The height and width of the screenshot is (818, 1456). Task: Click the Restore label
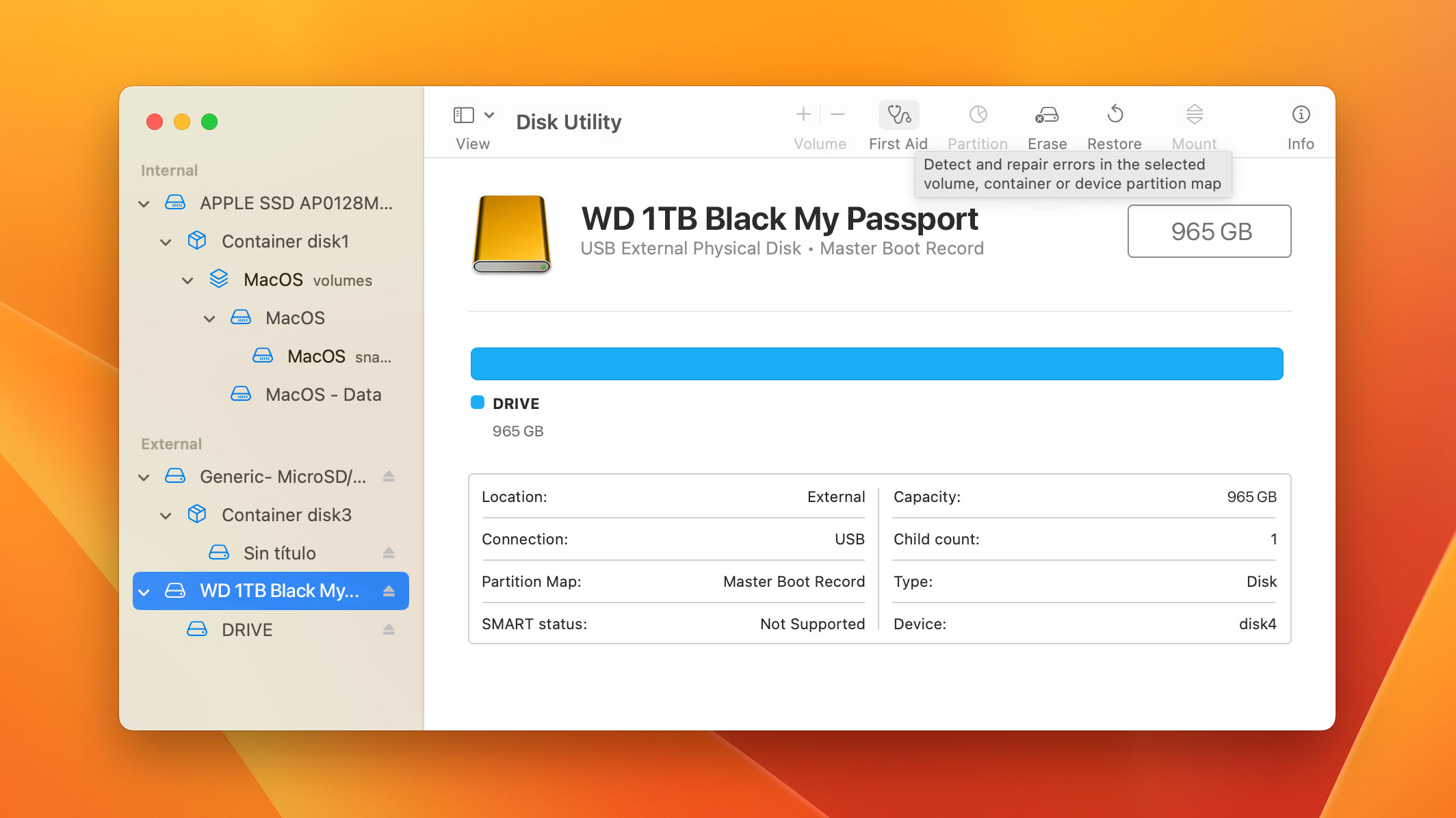pyautogui.click(x=1115, y=144)
